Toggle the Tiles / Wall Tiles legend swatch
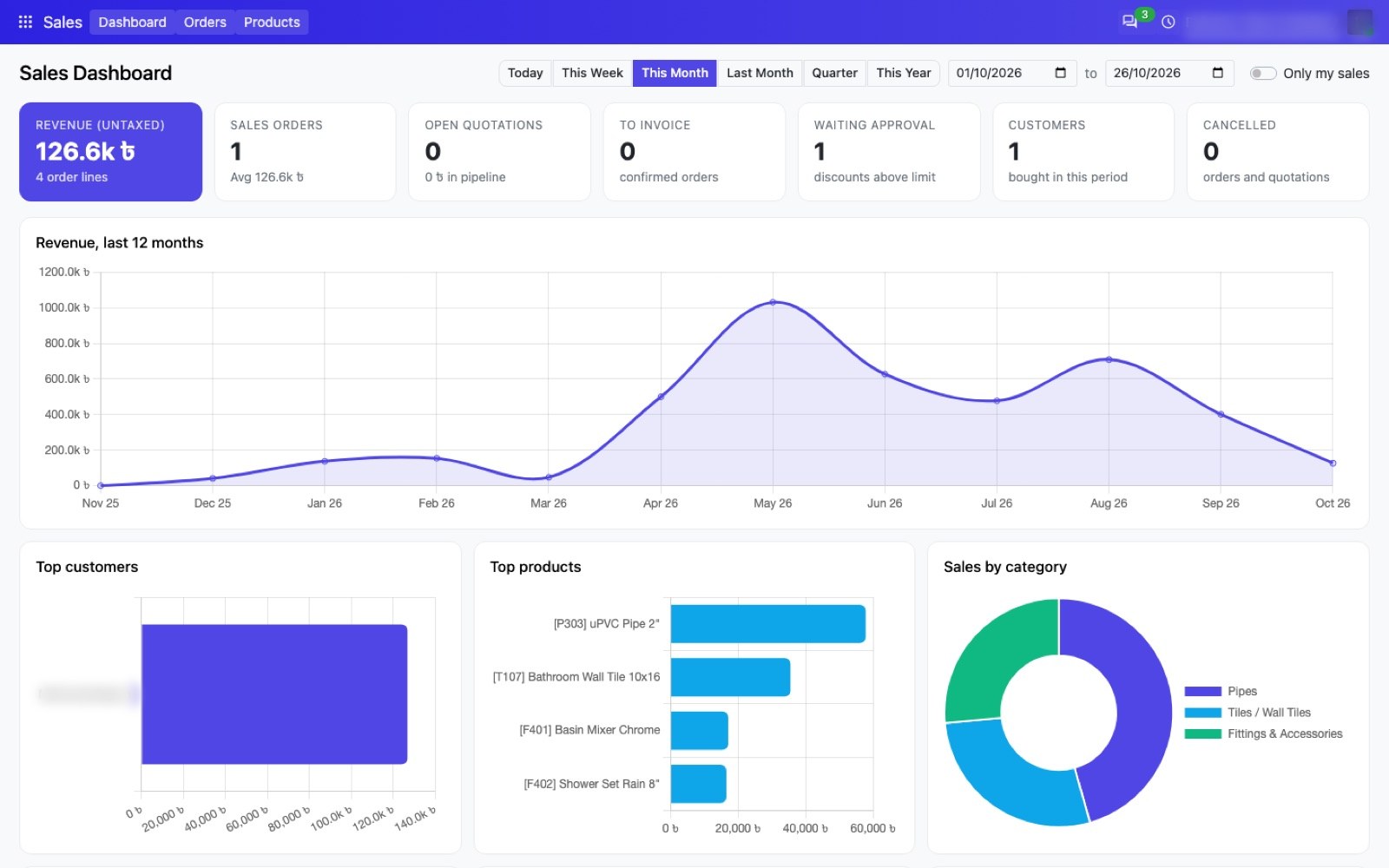 [1202, 713]
